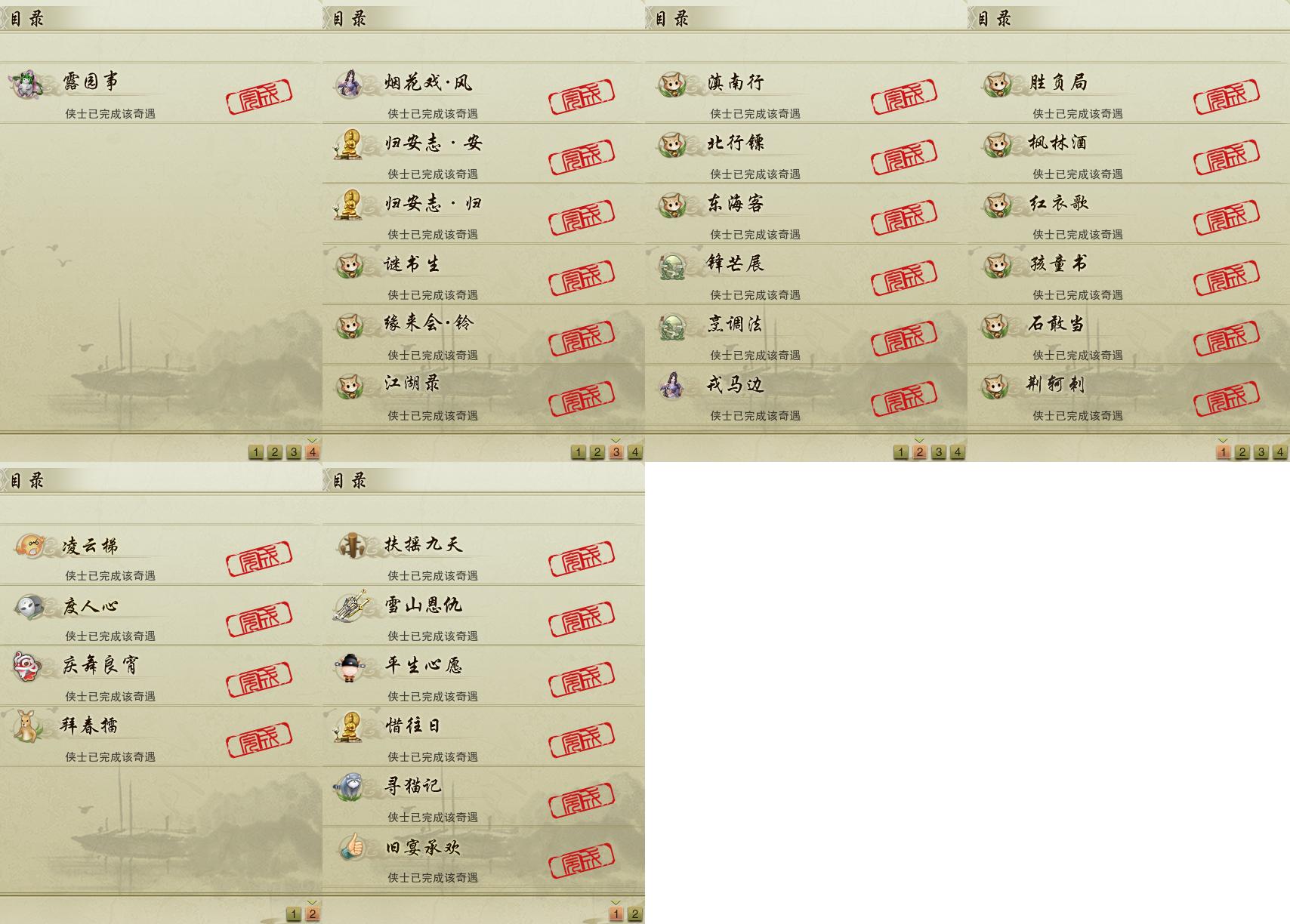1290x924 pixels.
Task: Select the 扶摇九天 encounter title
Action: coord(423,544)
